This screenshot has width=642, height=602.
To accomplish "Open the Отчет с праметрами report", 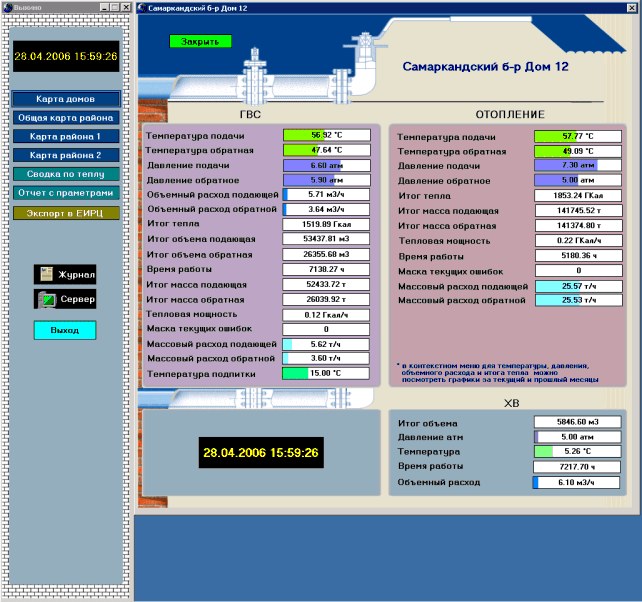I will (65, 193).
